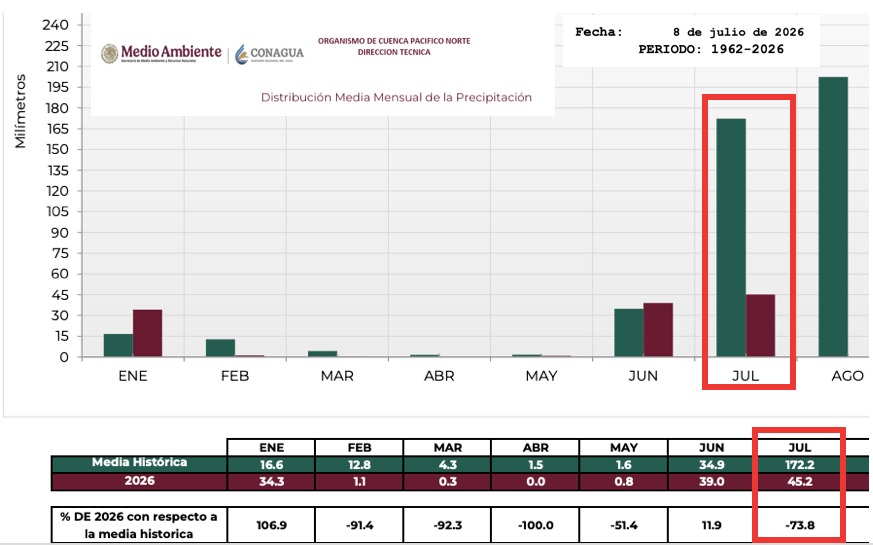This screenshot has height=545, width=873.
Task: Click the 106.9 percentage cell for ENE
Action: (x=271, y=525)
